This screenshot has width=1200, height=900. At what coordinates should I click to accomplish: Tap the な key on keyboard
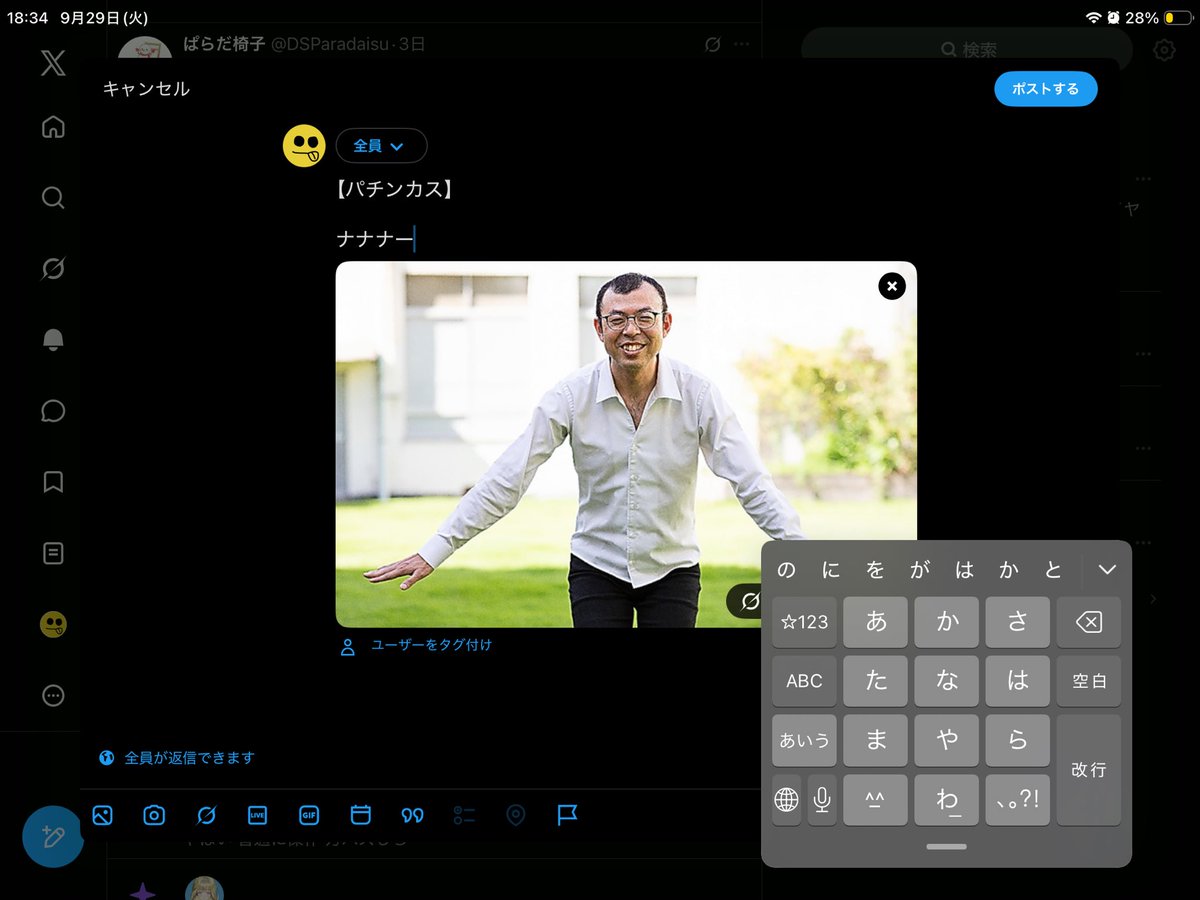click(947, 681)
